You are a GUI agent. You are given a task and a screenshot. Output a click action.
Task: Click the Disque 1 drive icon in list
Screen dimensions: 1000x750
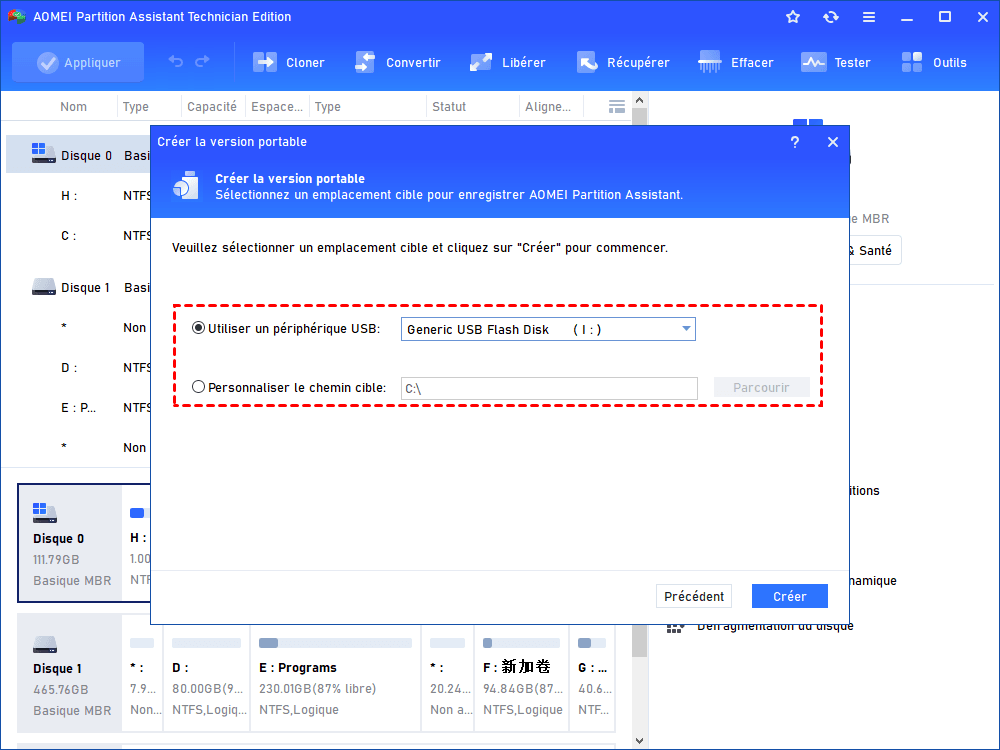tap(43, 286)
